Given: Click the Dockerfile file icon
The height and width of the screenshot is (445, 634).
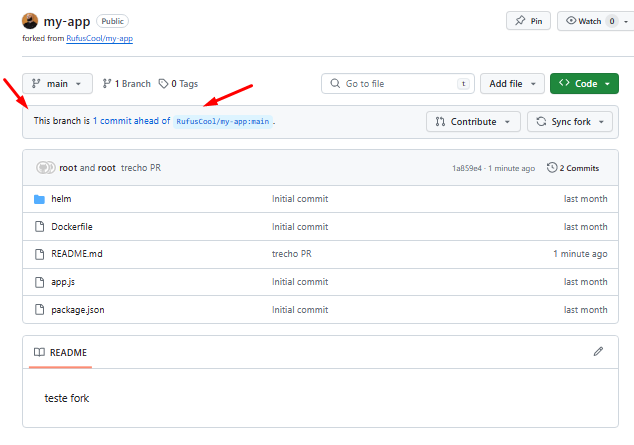Looking at the screenshot, I should [39, 227].
